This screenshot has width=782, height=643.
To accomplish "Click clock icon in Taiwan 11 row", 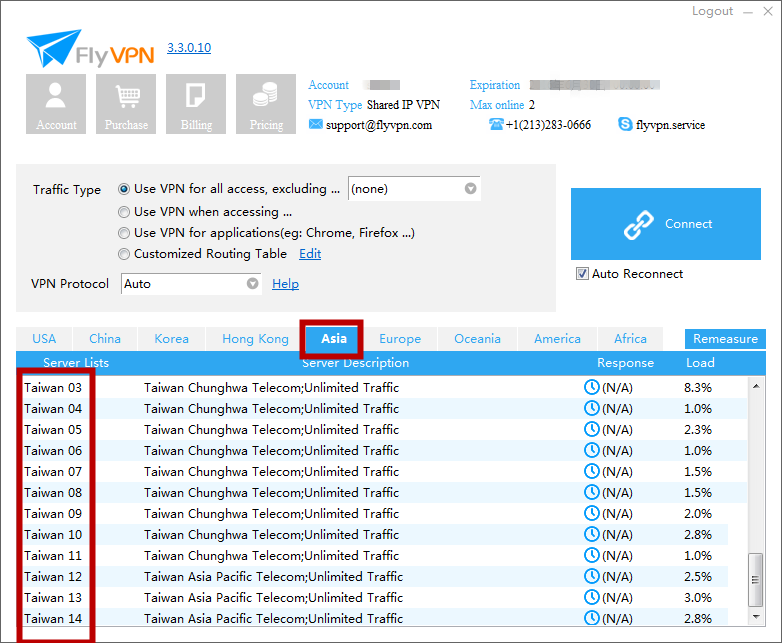I will click(x=591, y=555).
